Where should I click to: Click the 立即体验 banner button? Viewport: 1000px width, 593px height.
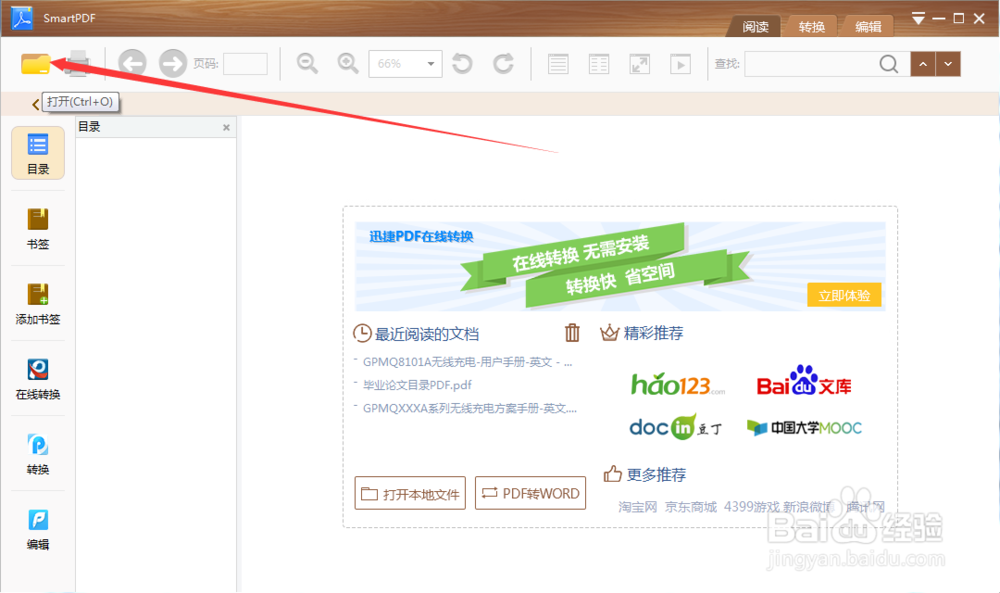click(x=844, y=295)
